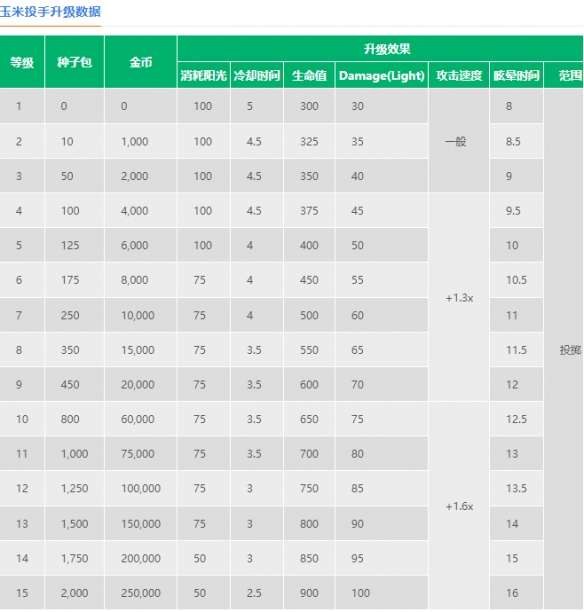
Task: Click seed packet value 175
Action: pos(70,280)
